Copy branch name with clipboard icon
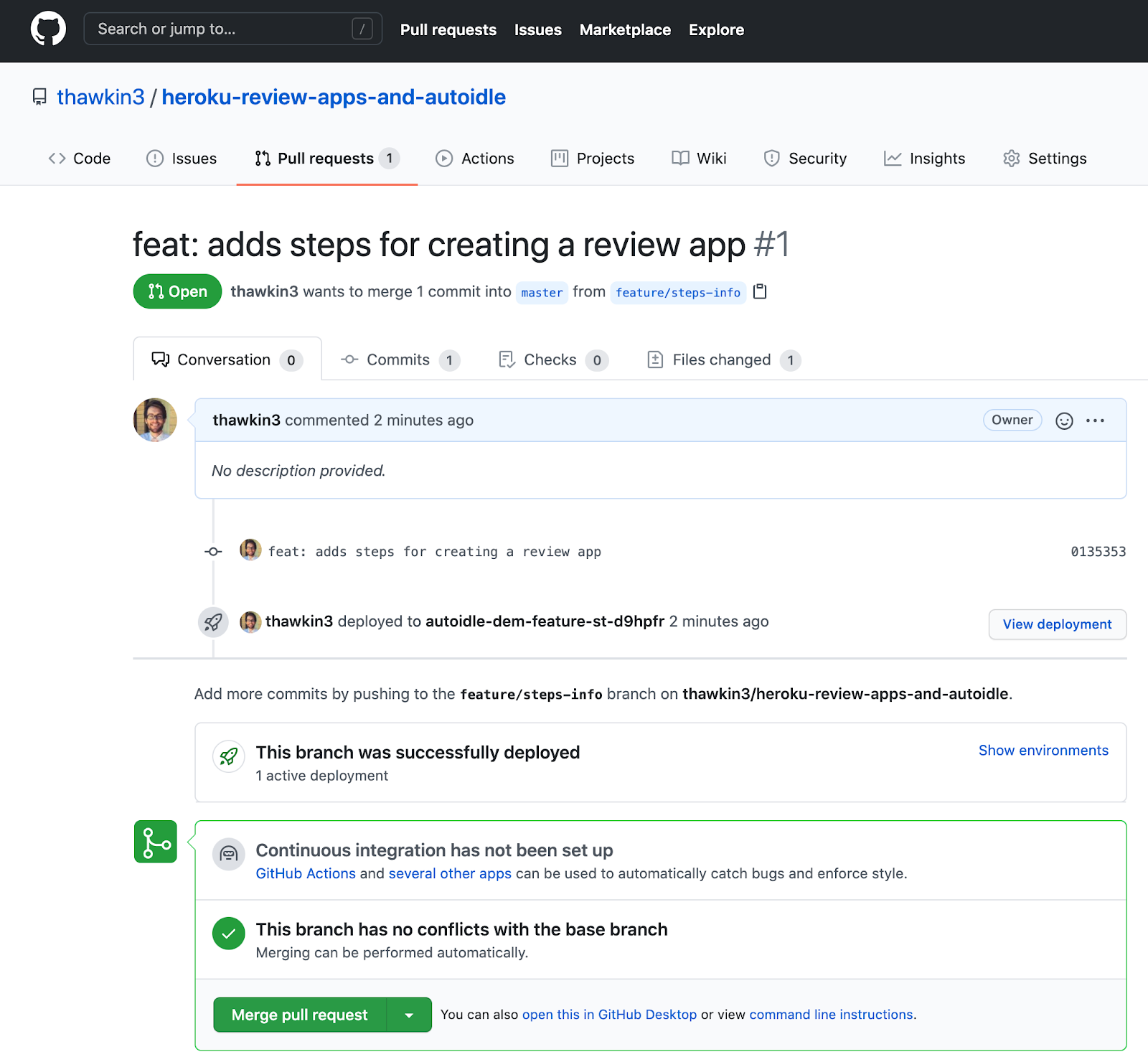The height and width of the screenshot is (1062, 1148). (x=760, y=291)
